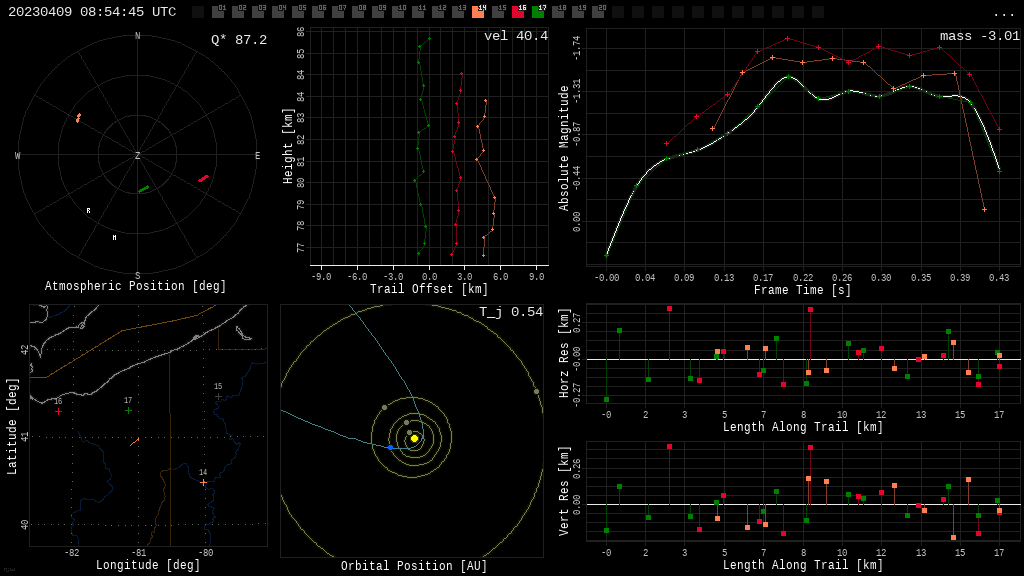Screen dimensions: 1024x576
Task: Click the yellow Sun in orbital plot
Action: [x=414, y=438]
